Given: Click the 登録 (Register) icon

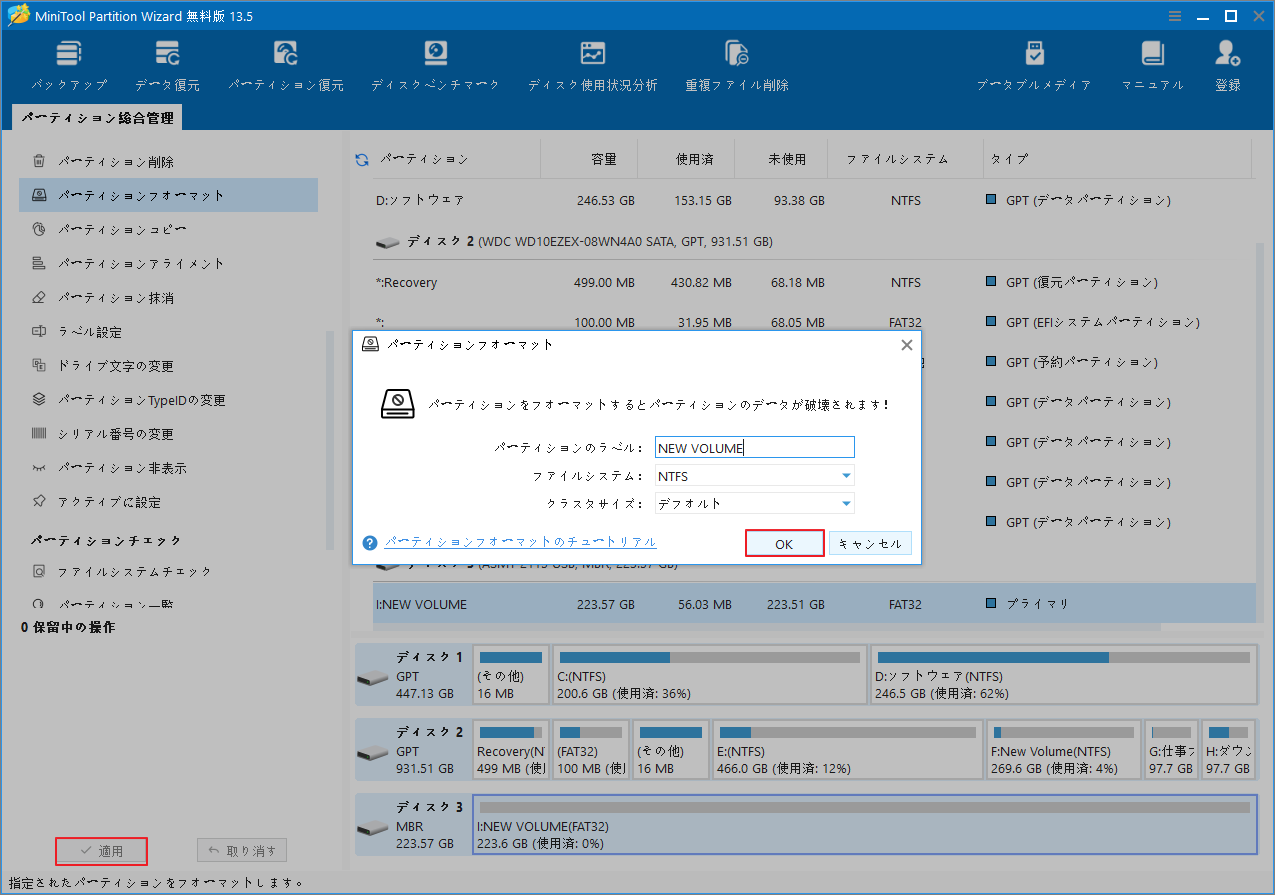Looking at the screenshot, I should tap(1226, 62).
